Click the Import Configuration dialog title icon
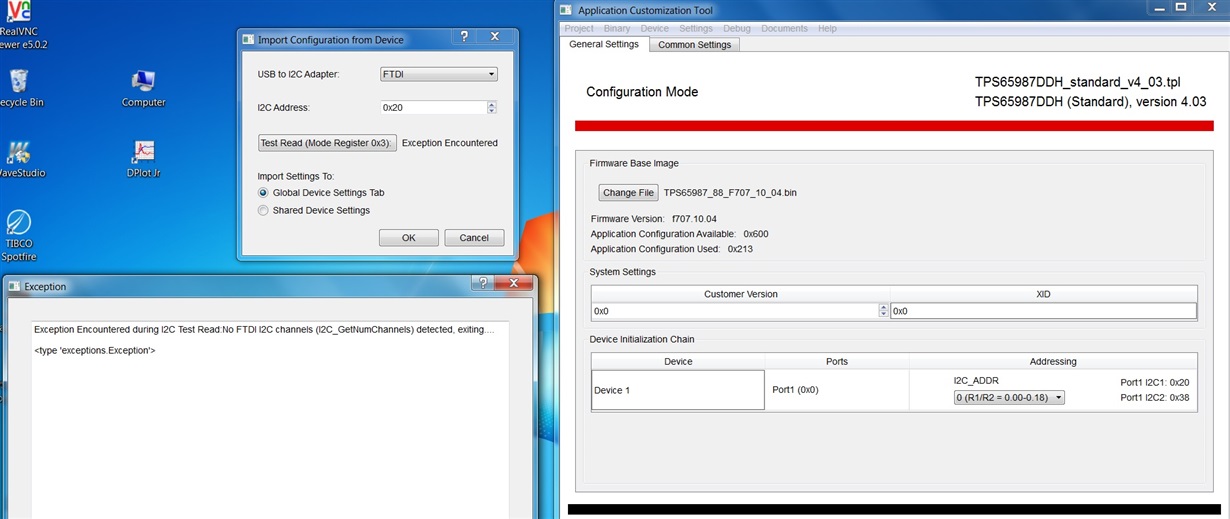The width and height of the screenshot is (1230, 519). pyautogui.click(x=249, y=40)
